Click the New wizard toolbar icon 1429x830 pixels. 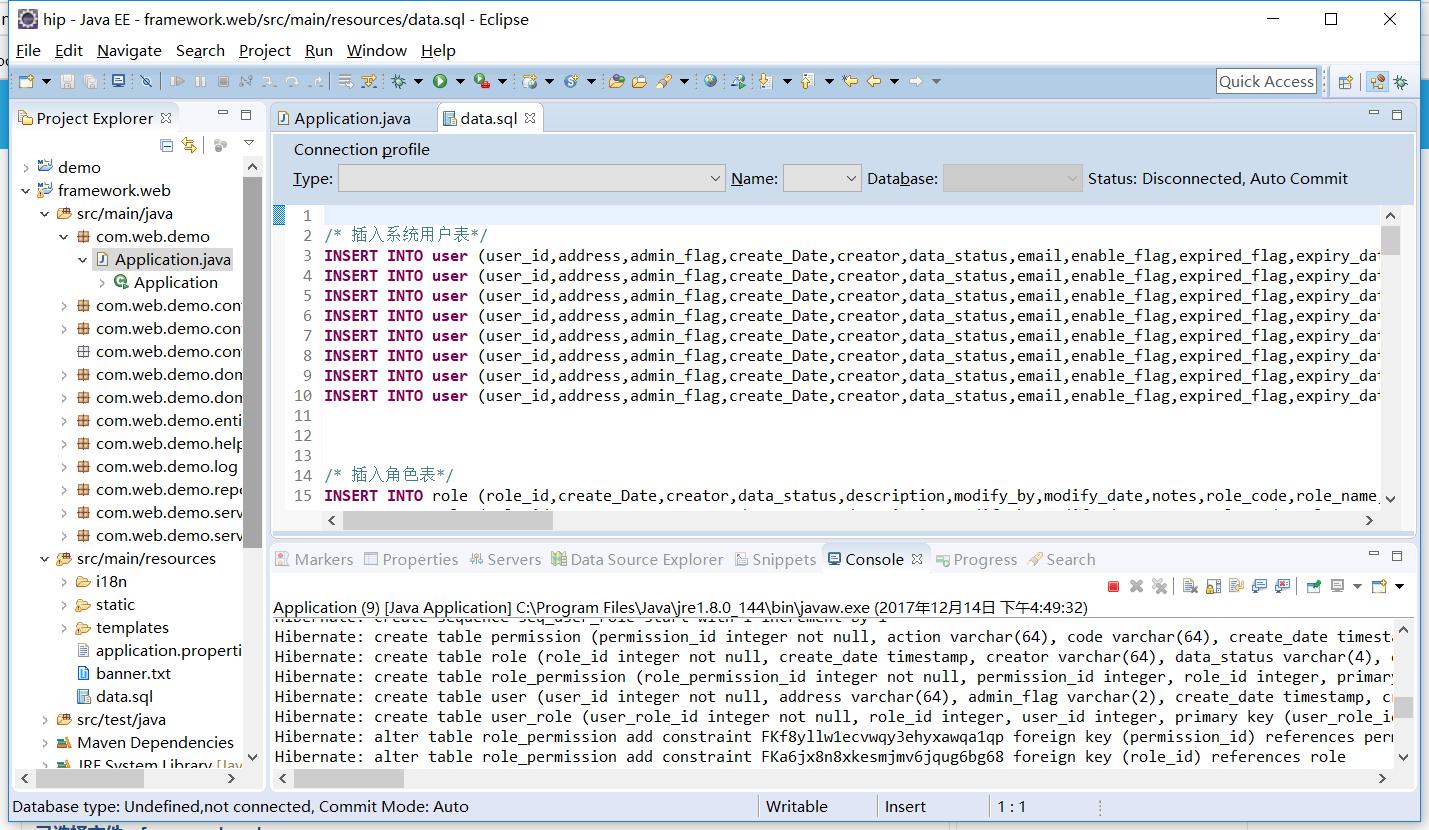[27, 81]
